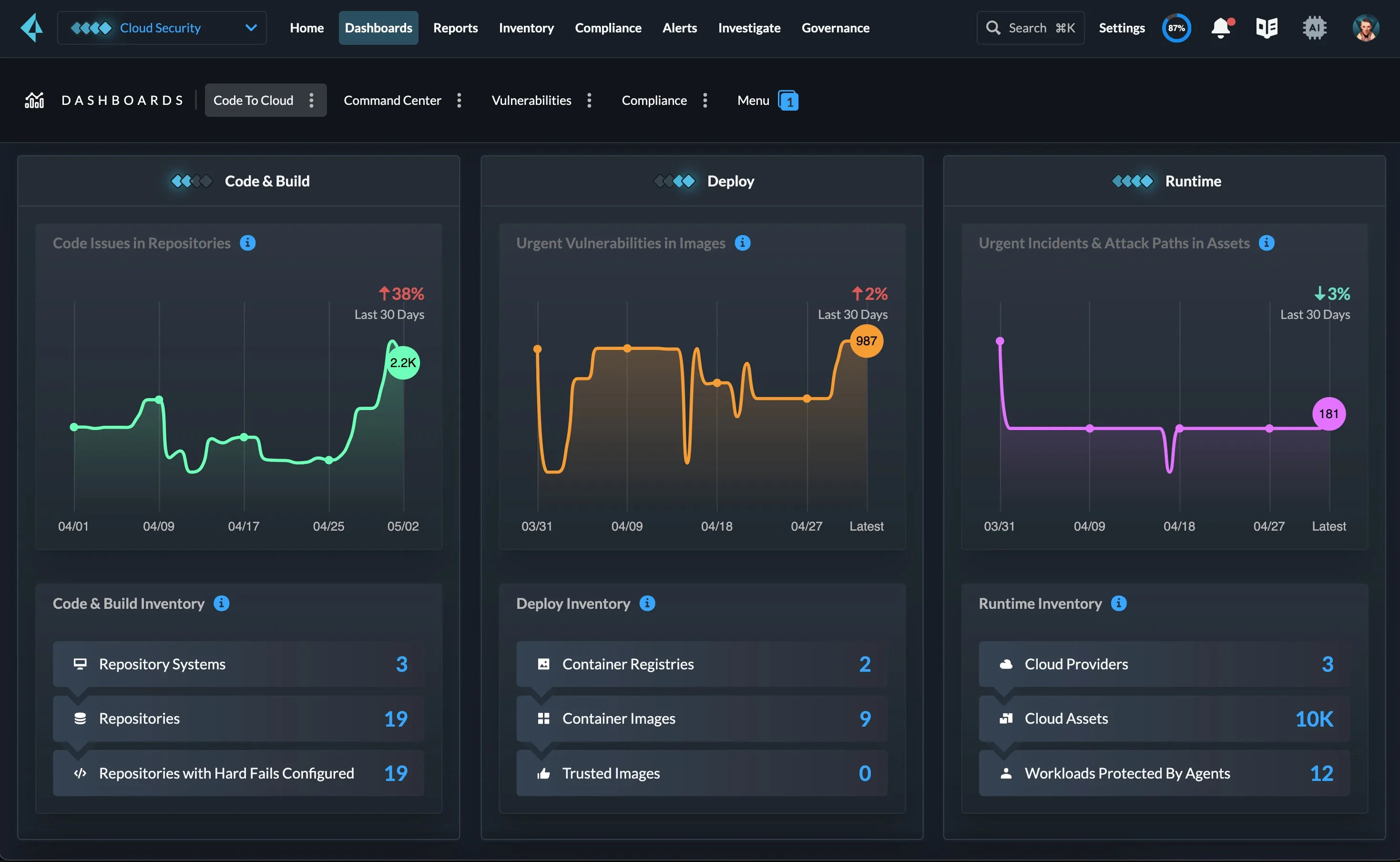This screenshot has width=1400, height=862.
Task: Click the 2.2K data point on Code Issues chart
Action: click(x=403, y=362)
